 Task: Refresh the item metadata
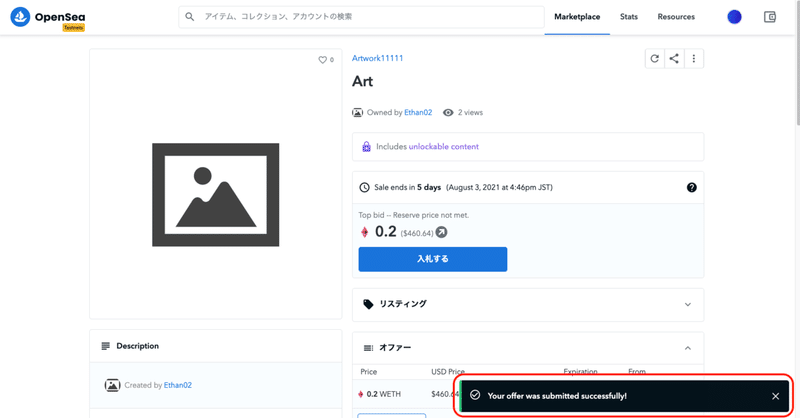[655, 59]
